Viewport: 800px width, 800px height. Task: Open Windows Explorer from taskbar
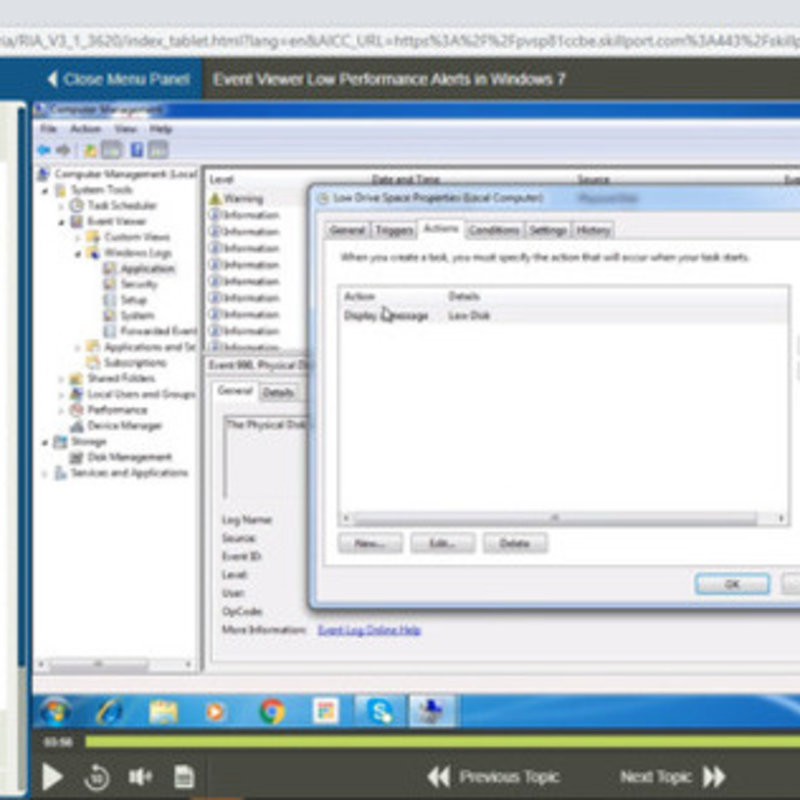click(163, 711)
